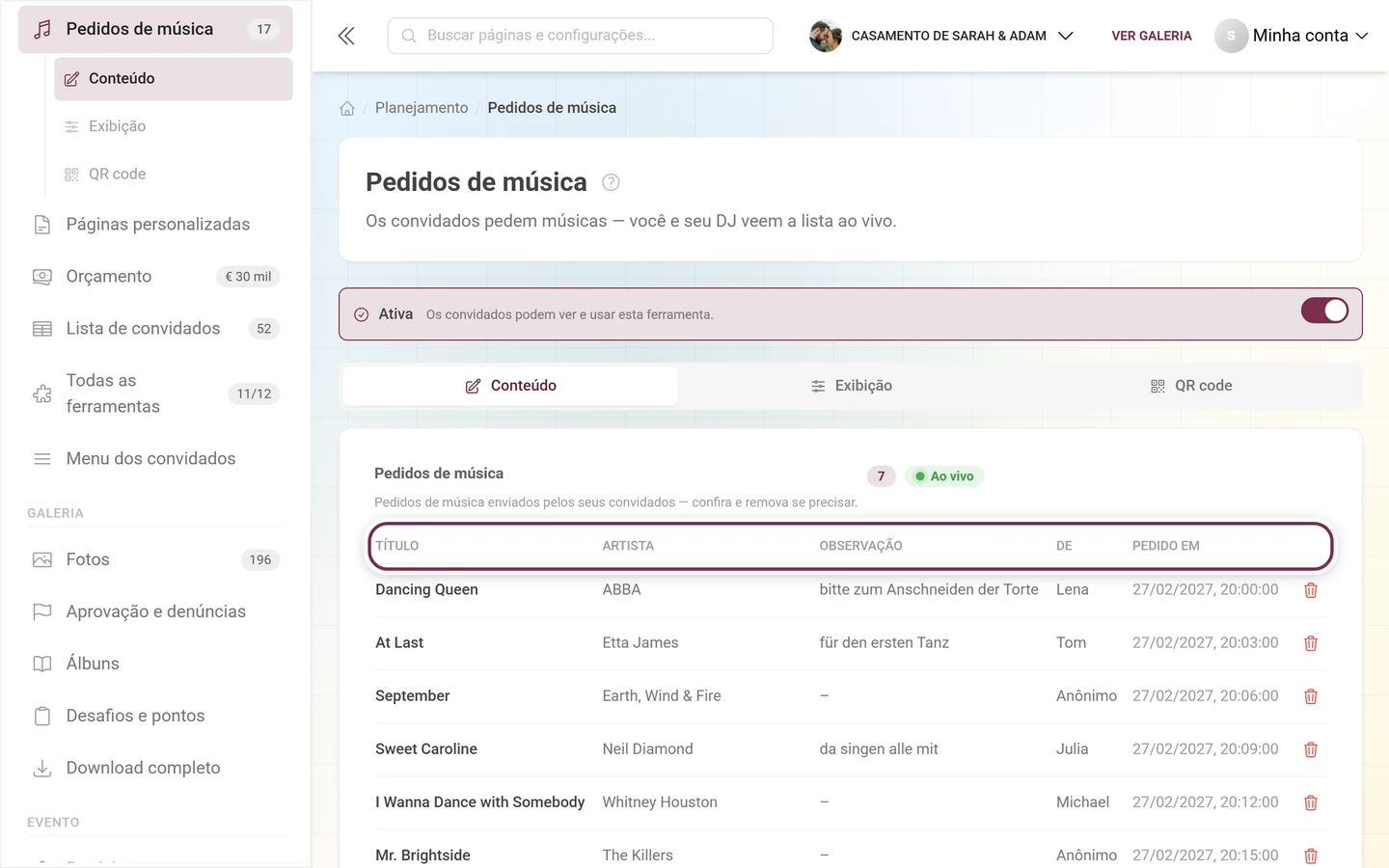1389x868 pixels.
Task: Delete the Sweet Caroline request
Action: (1311, 749)
